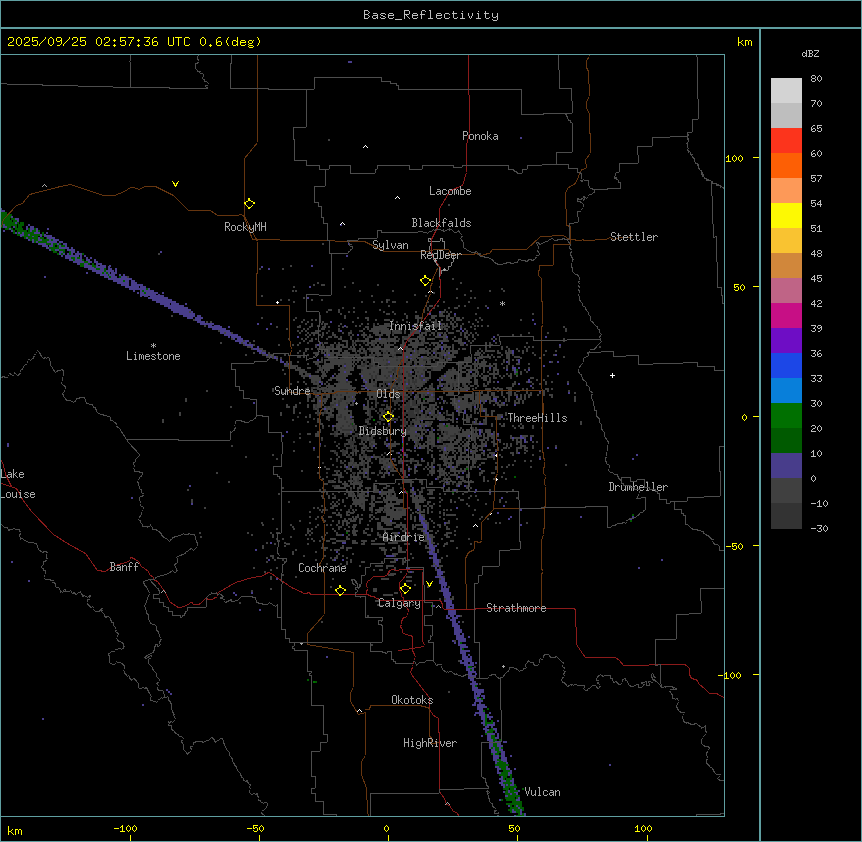Click the yellow diamond marker above Calgary
The image size is (862, 842).
(405, 589)
